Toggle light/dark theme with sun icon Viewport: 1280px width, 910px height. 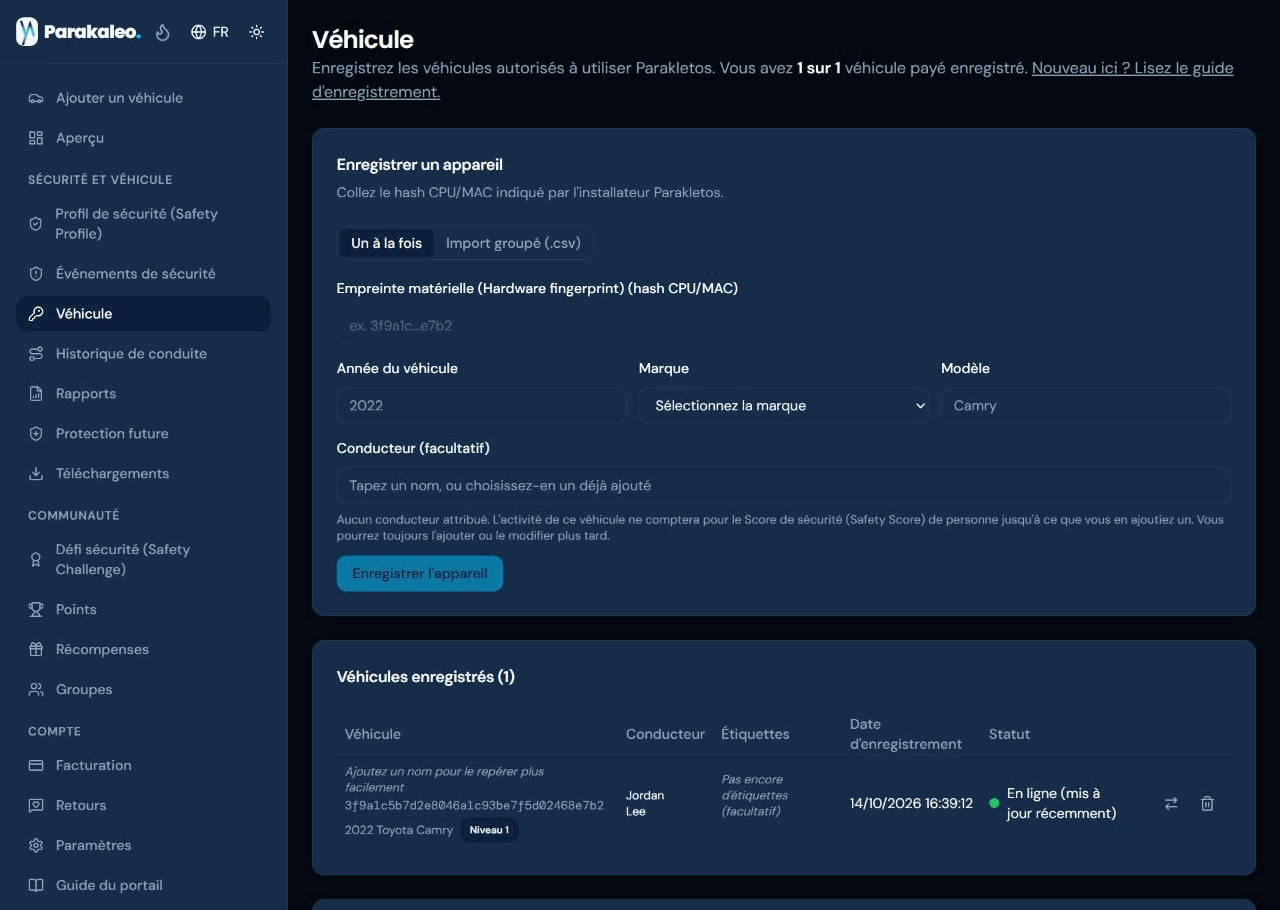[x=257, y=32]
